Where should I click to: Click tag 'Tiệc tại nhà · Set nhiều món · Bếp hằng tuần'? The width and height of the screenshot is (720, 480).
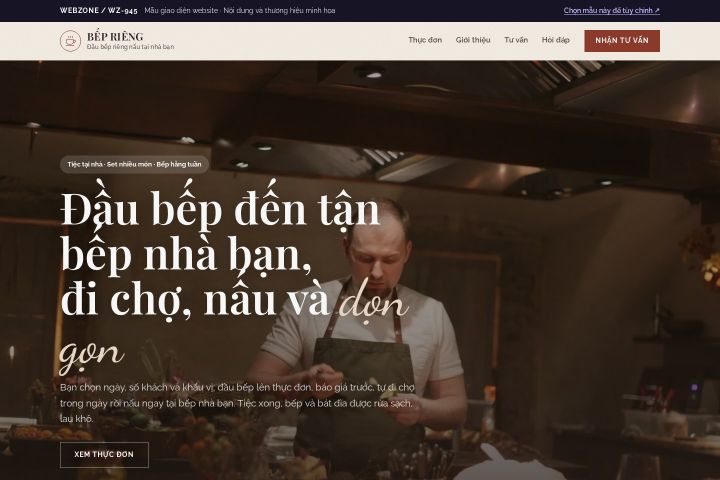click(x=134, y=164)
